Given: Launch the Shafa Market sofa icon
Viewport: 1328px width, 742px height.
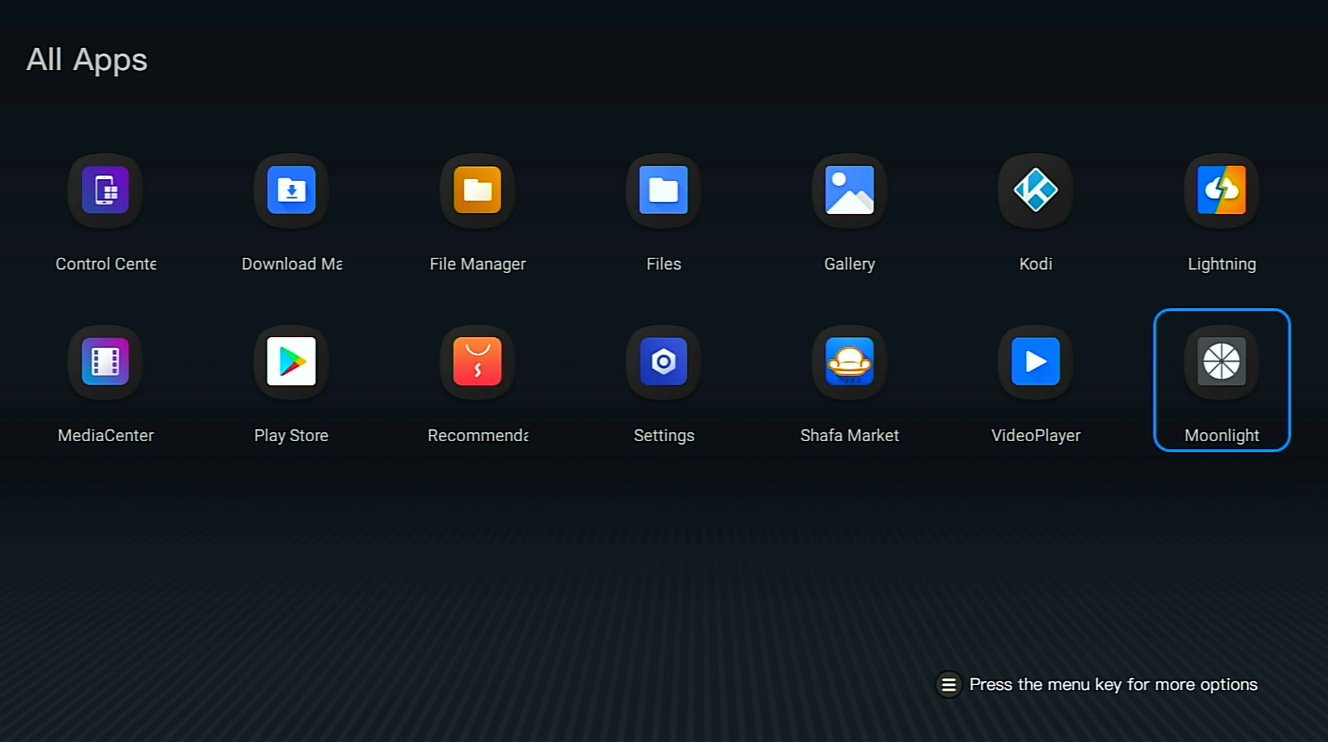Looking at the screenshot, I should 849,361.
